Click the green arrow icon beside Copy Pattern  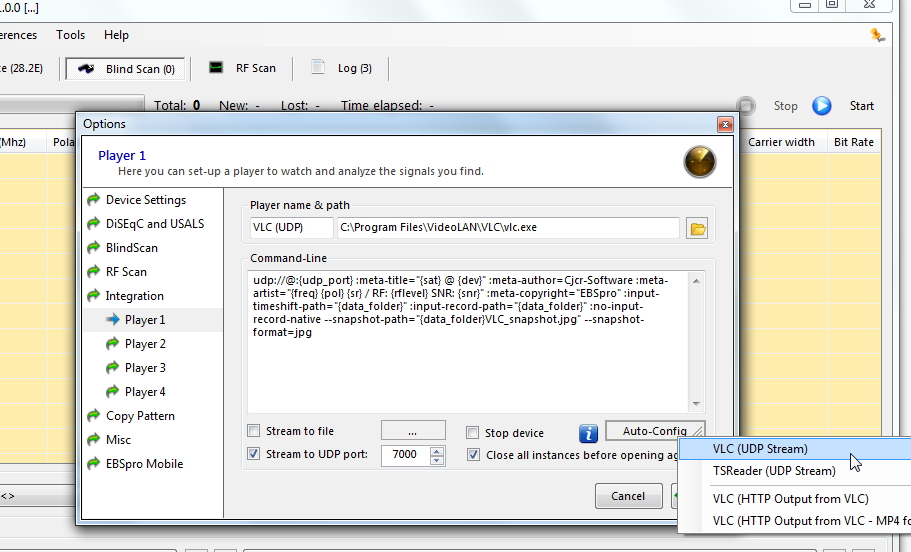click(94, 415)
